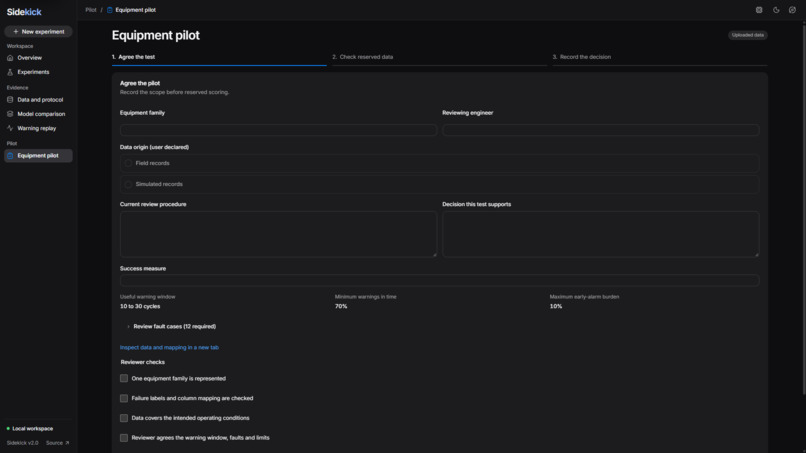Click the Sidekick v2.0 version text
806x453 pixels.
click(x=23, y=443)
